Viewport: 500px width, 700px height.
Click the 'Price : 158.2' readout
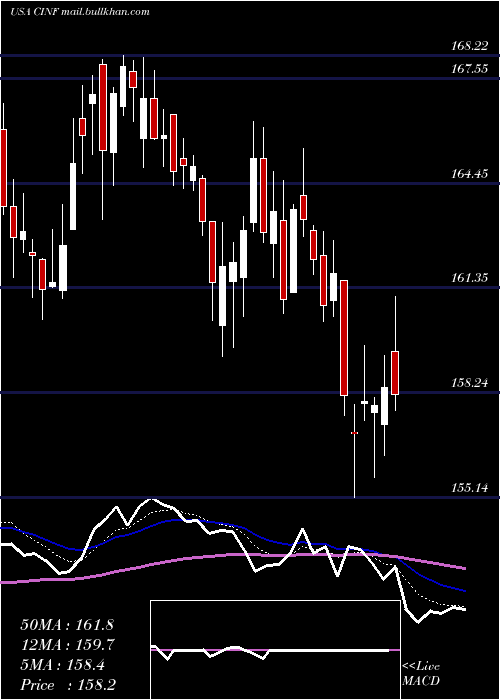tap(69, 685)
